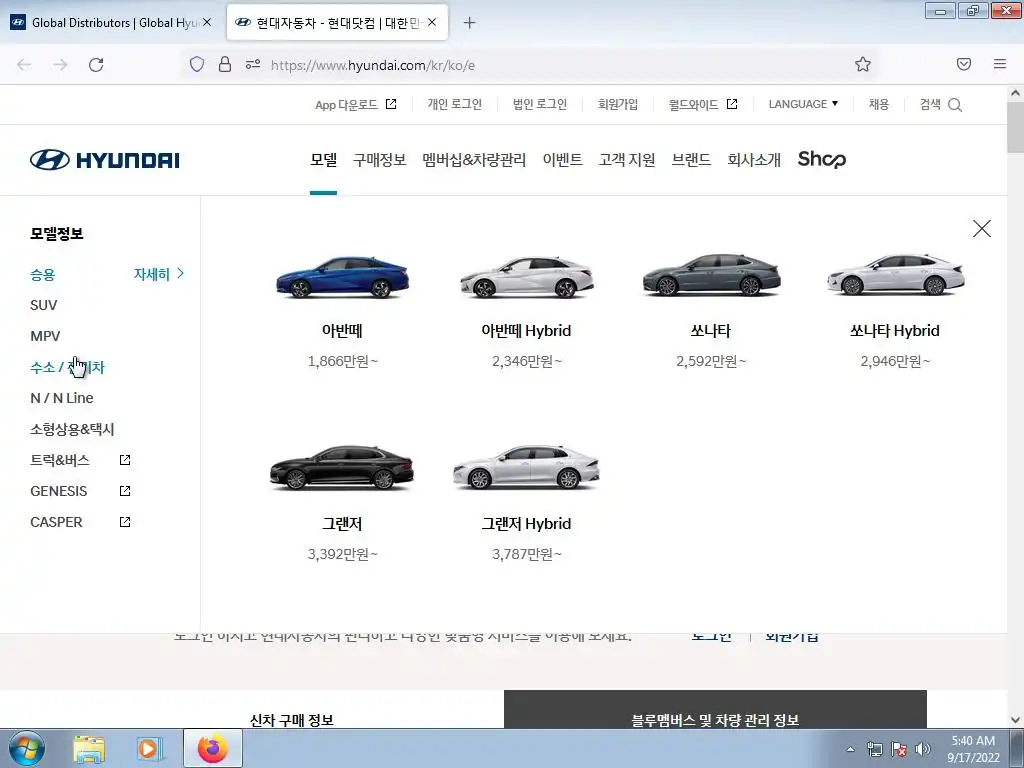Open the 고객 지원 menu

click(x=627, y=159)
